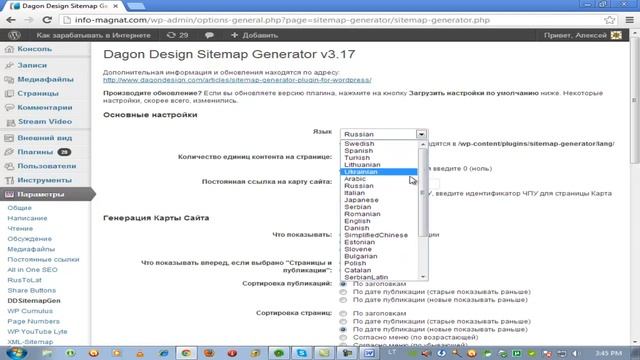Select Swedish in language list
640x360 pixels.
(378, 144)
